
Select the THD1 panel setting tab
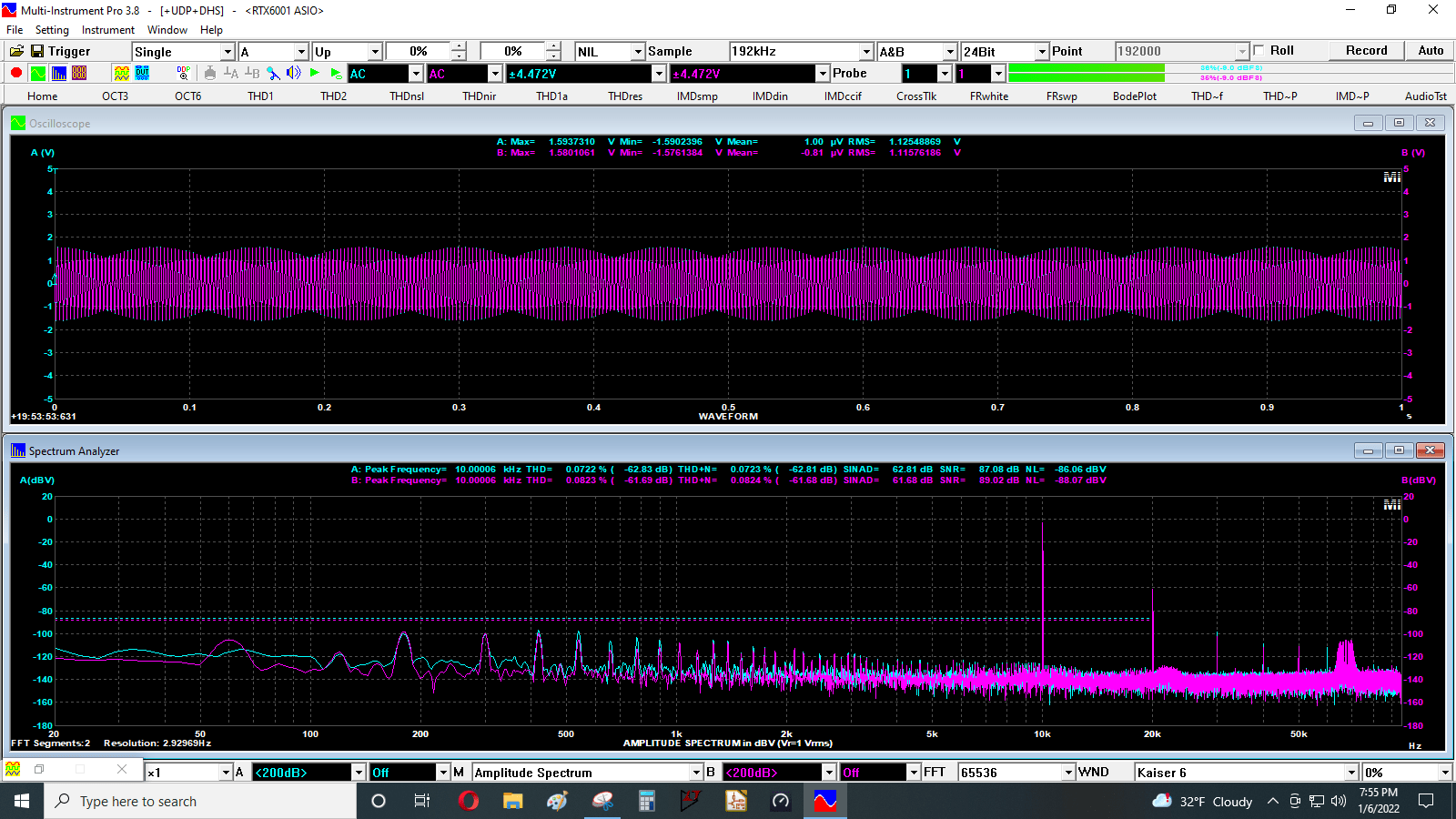[x=260, y=96]
